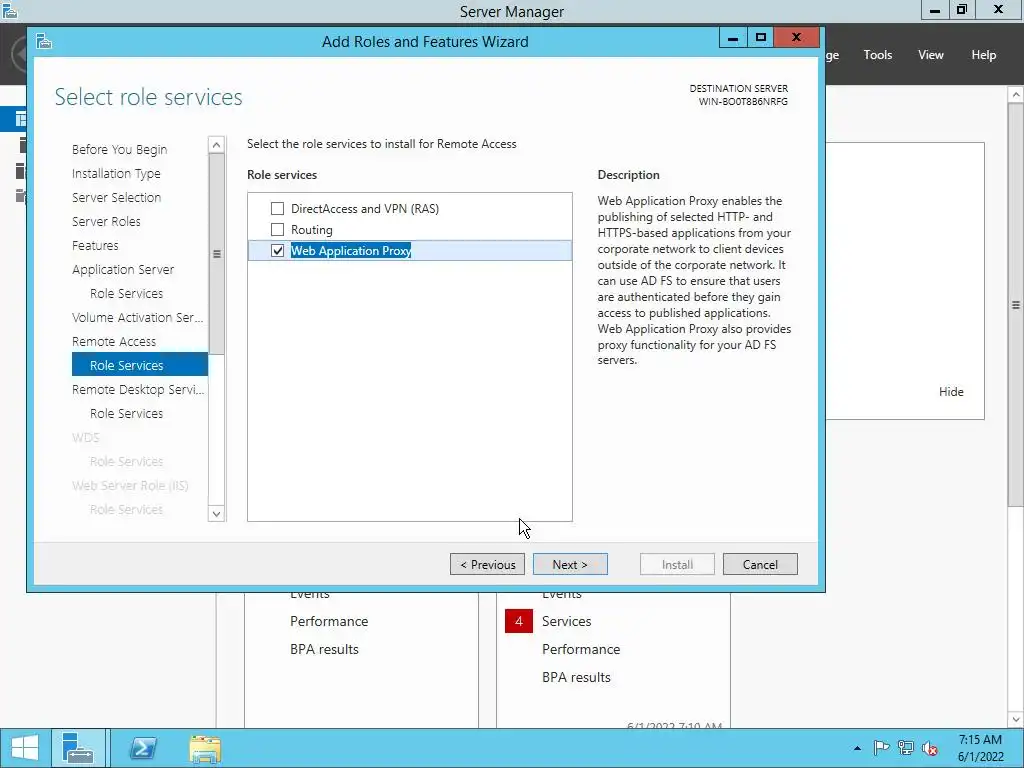The image size is (1024, 768).
Task: Click the step list scroll up arrow
Action: pyautogui.click(x=217, y=144)
